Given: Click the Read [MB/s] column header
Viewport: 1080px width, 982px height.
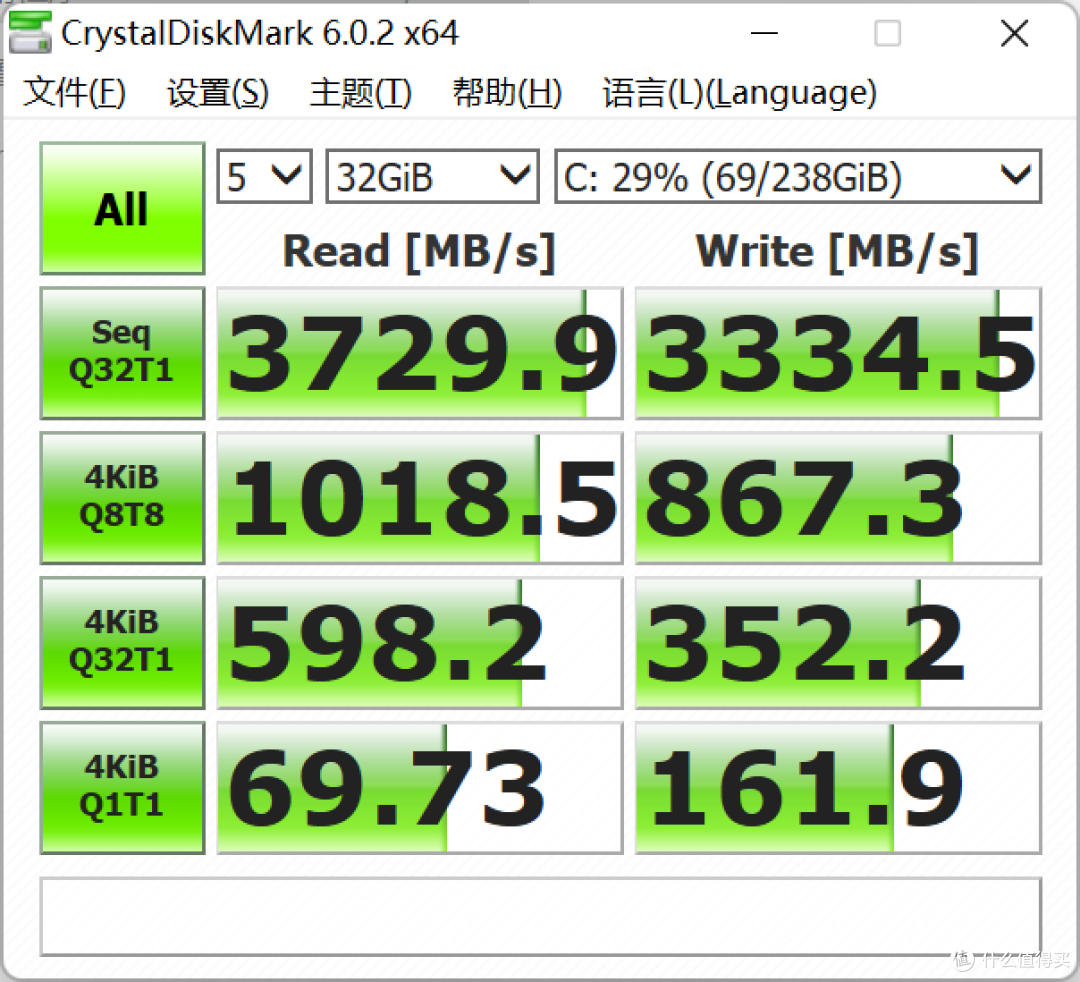Looking at the screenshot, I should click(x=419, y=252).
